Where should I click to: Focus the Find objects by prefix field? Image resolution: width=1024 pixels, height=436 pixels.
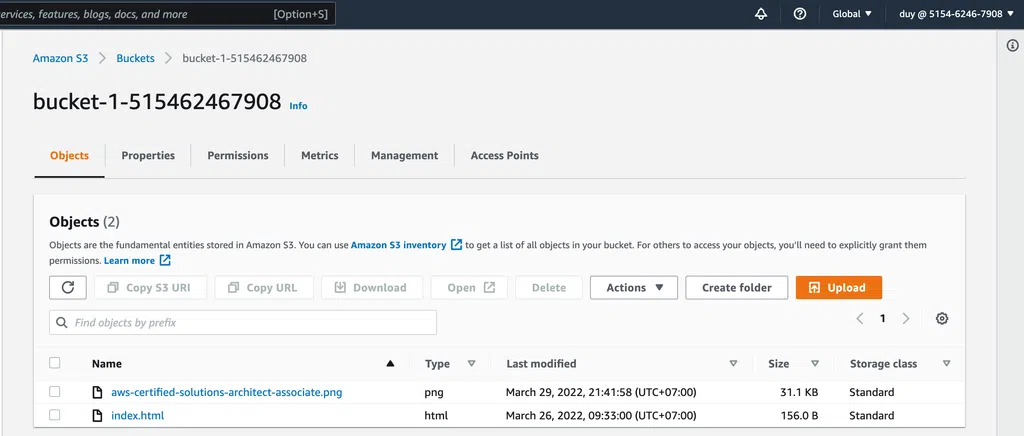point(243,322)
